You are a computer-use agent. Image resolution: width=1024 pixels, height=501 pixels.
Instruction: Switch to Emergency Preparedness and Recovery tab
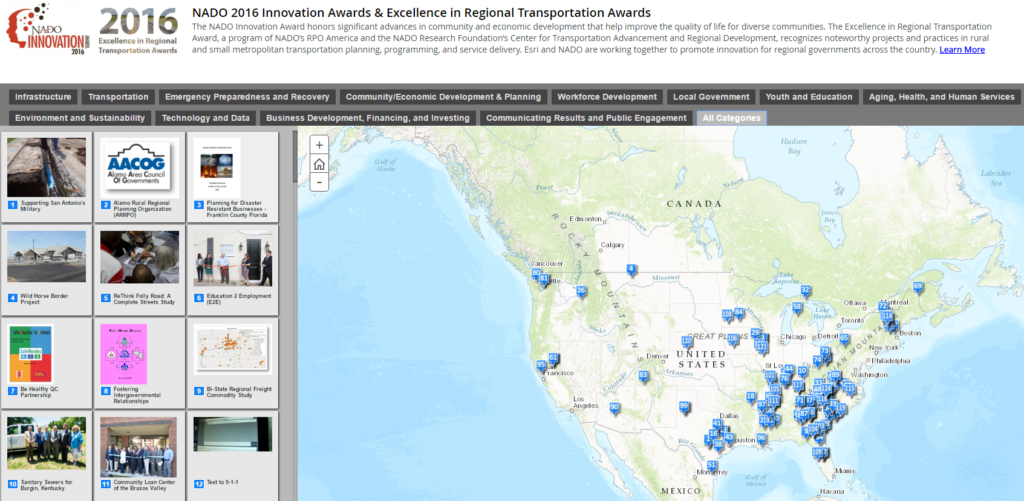[x=248, y=97]
